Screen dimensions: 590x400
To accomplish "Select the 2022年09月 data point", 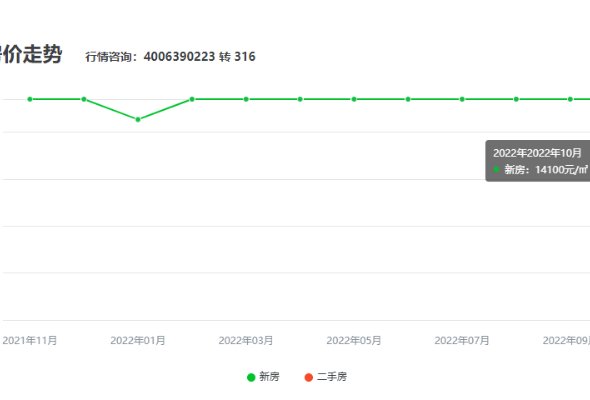I will click(570, 99).
